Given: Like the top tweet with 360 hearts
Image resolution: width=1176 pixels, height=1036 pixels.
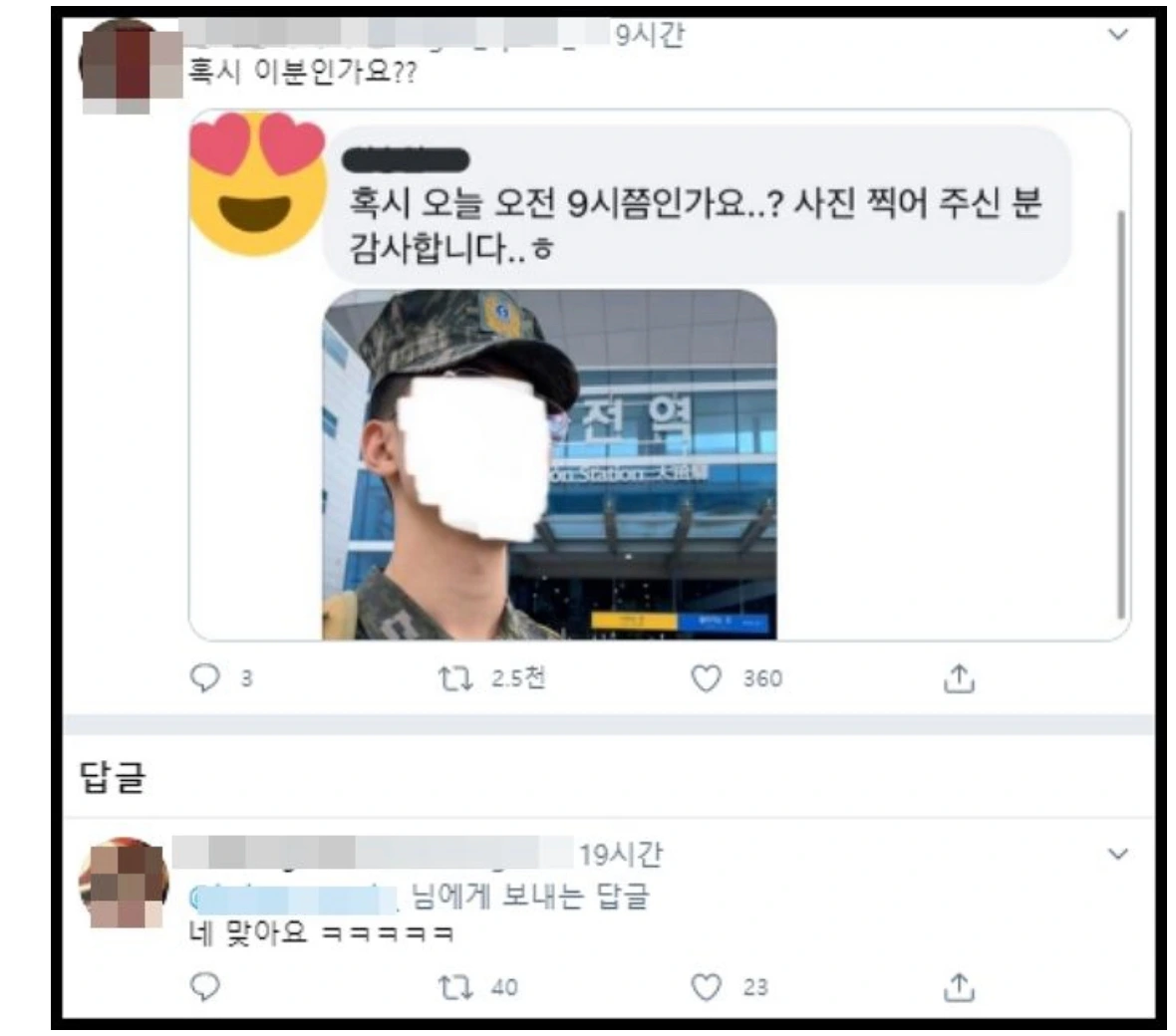Looking at the screenshot, I should pos(706,678).
